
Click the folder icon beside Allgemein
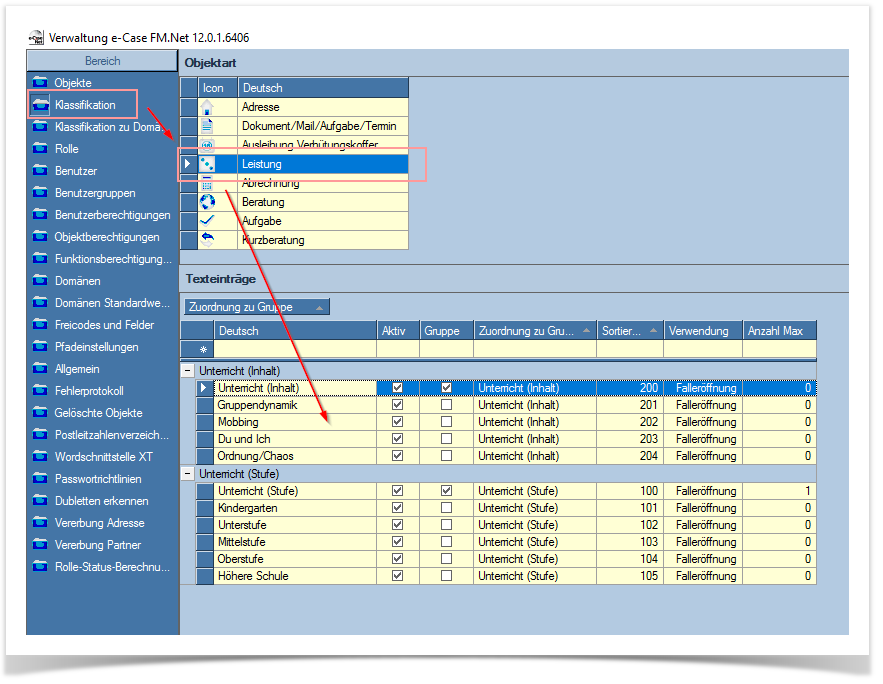pos(40,369)
